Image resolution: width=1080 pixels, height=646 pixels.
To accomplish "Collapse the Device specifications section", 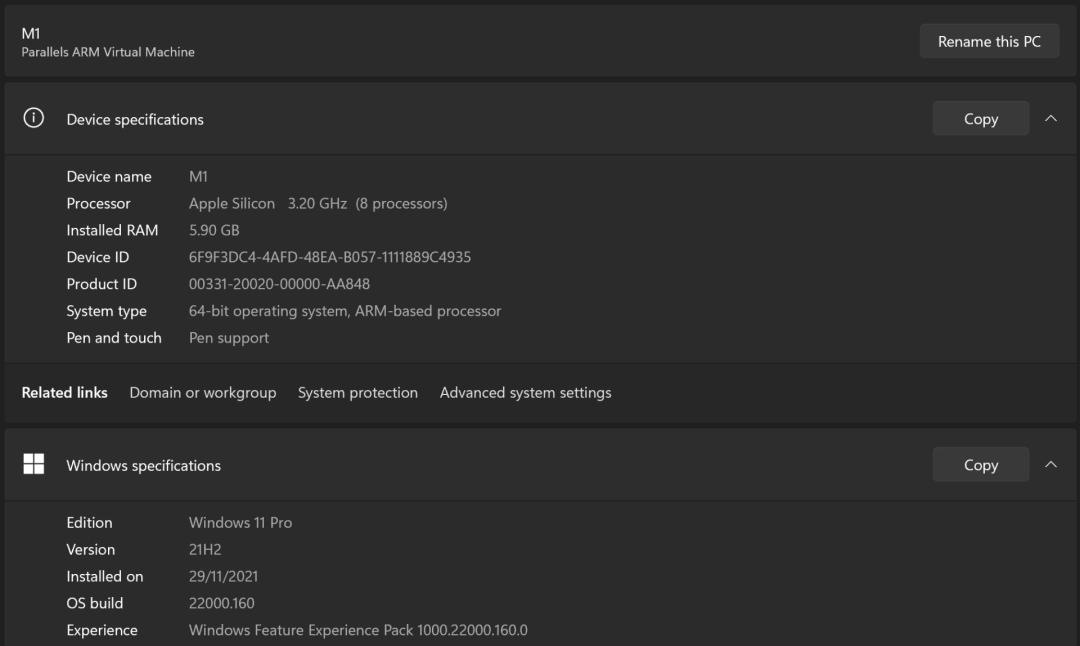I will pyautogui.click(x=1050, y=118).
